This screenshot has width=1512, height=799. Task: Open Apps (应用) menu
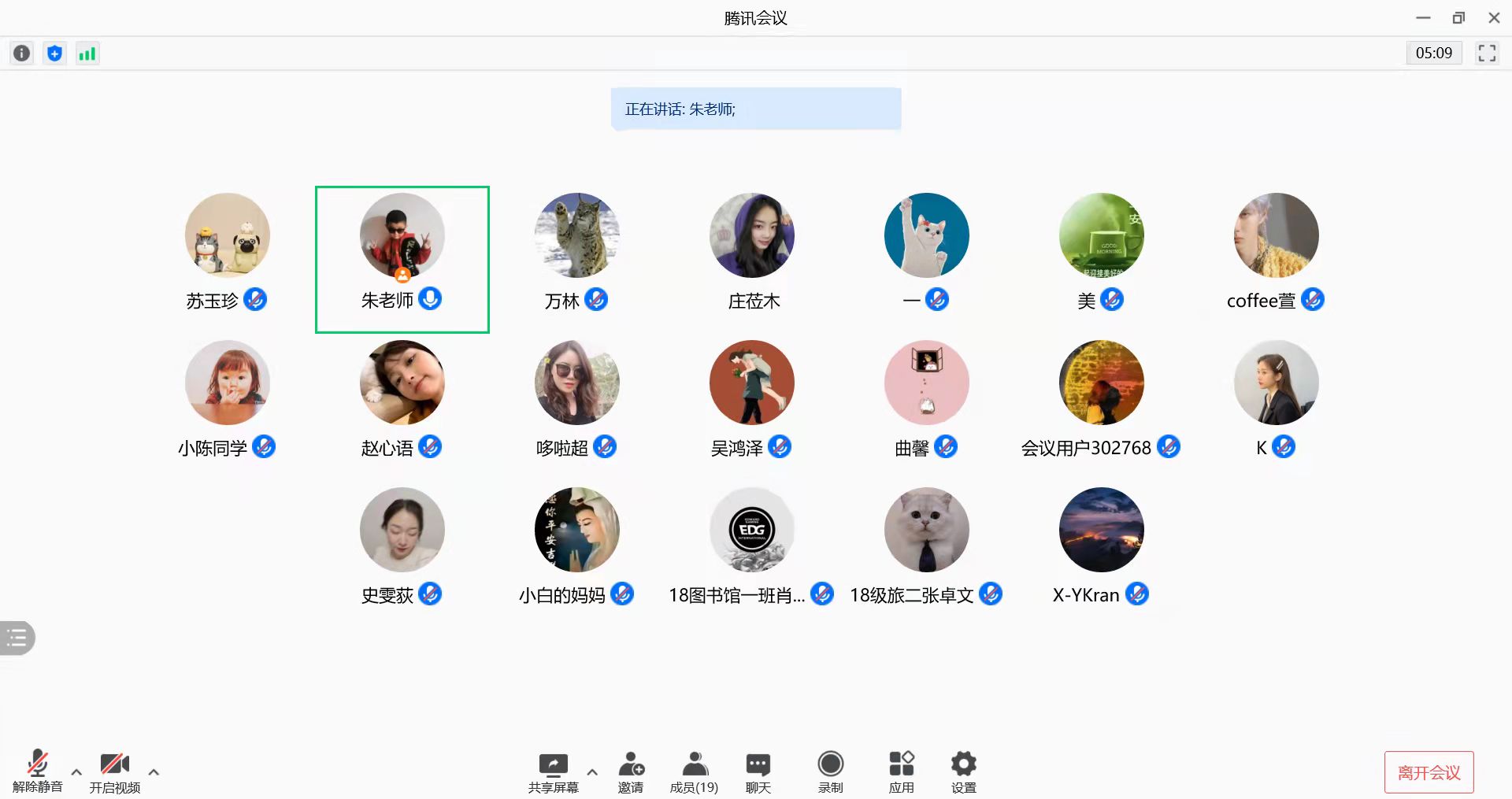point(901,772)
